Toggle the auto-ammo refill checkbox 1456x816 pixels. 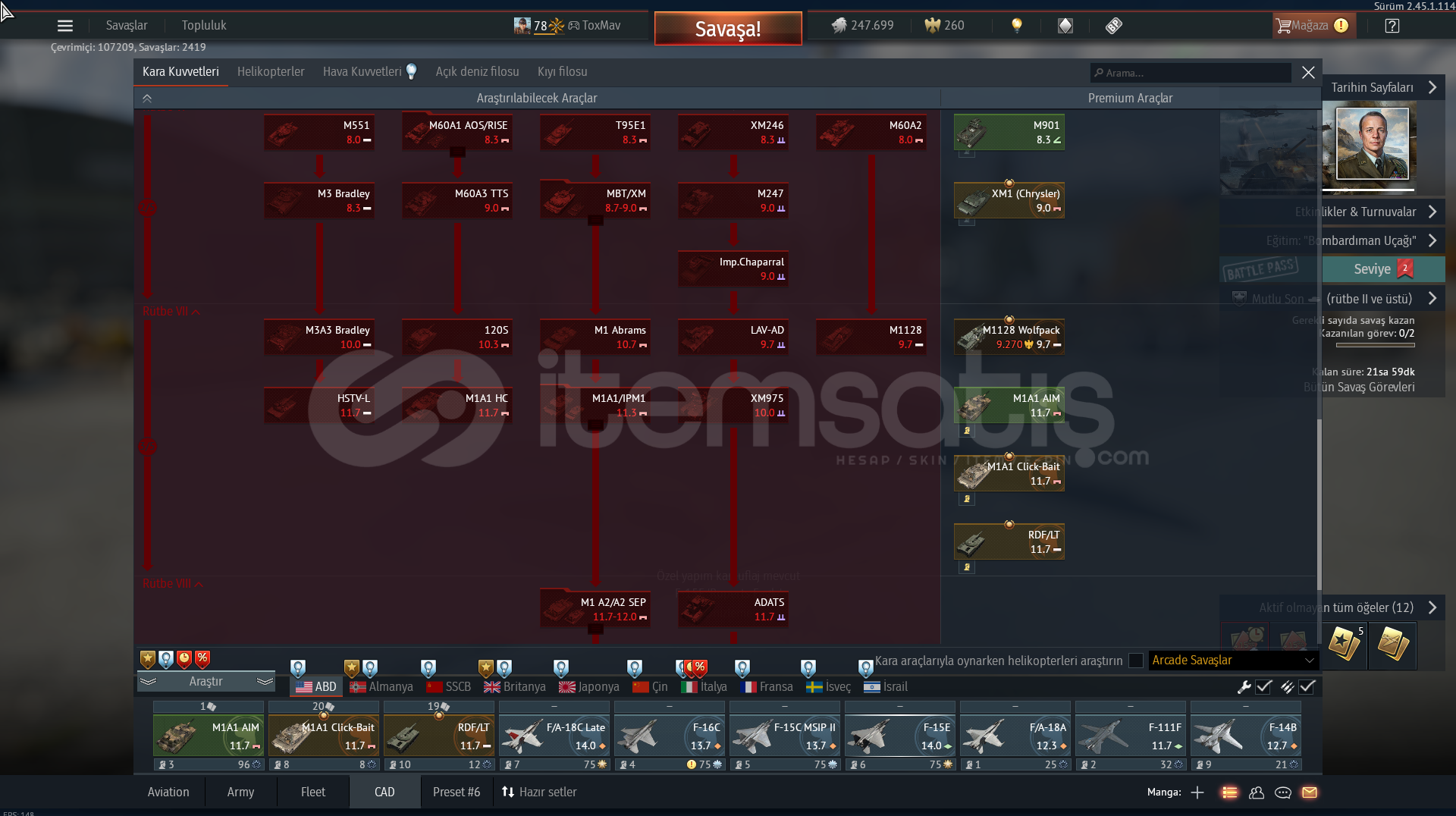coord(1307,687)
